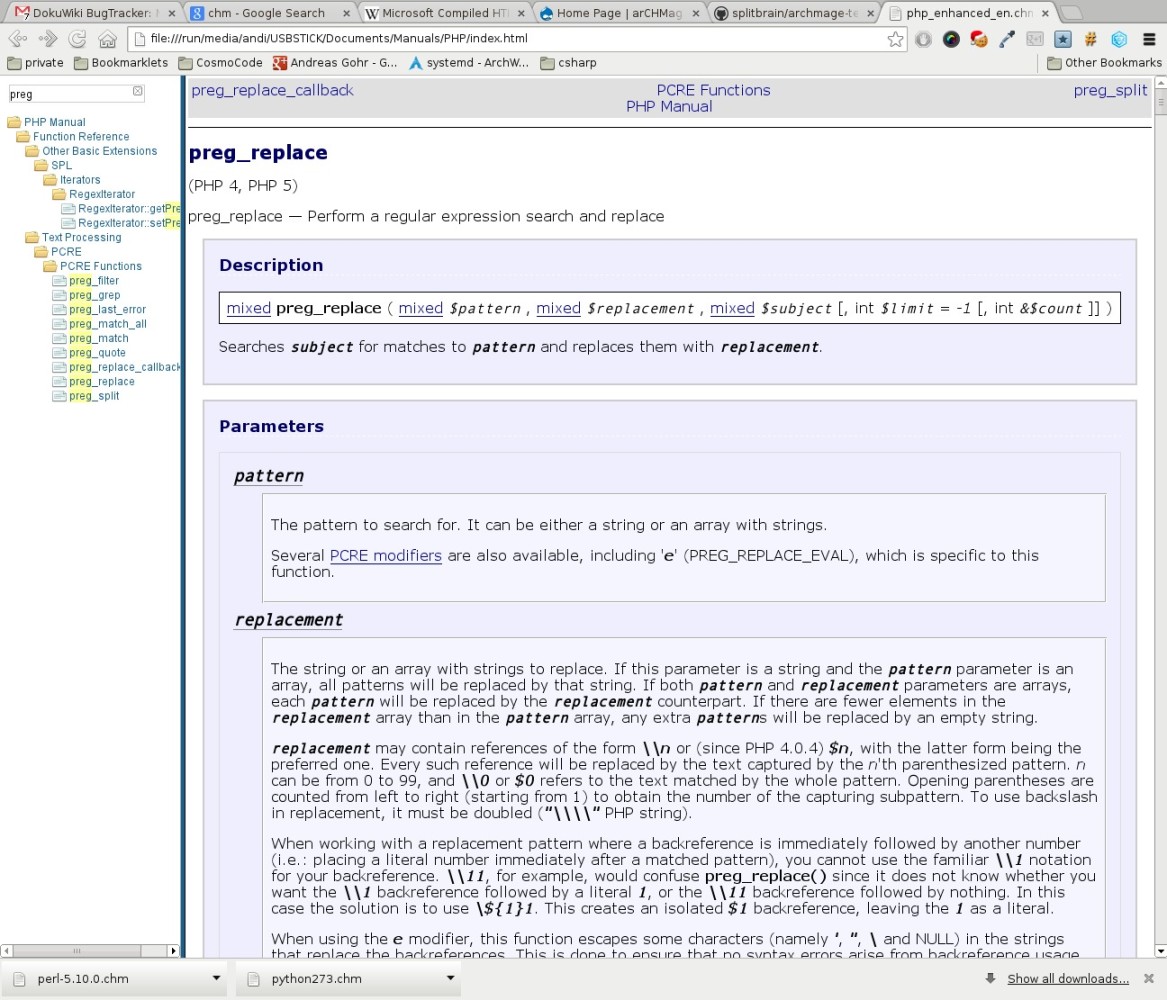Open Other Bookmarks folder
This screenshot has height=1000, width=1167.
pyautogui.click(x=1104, y=62)
